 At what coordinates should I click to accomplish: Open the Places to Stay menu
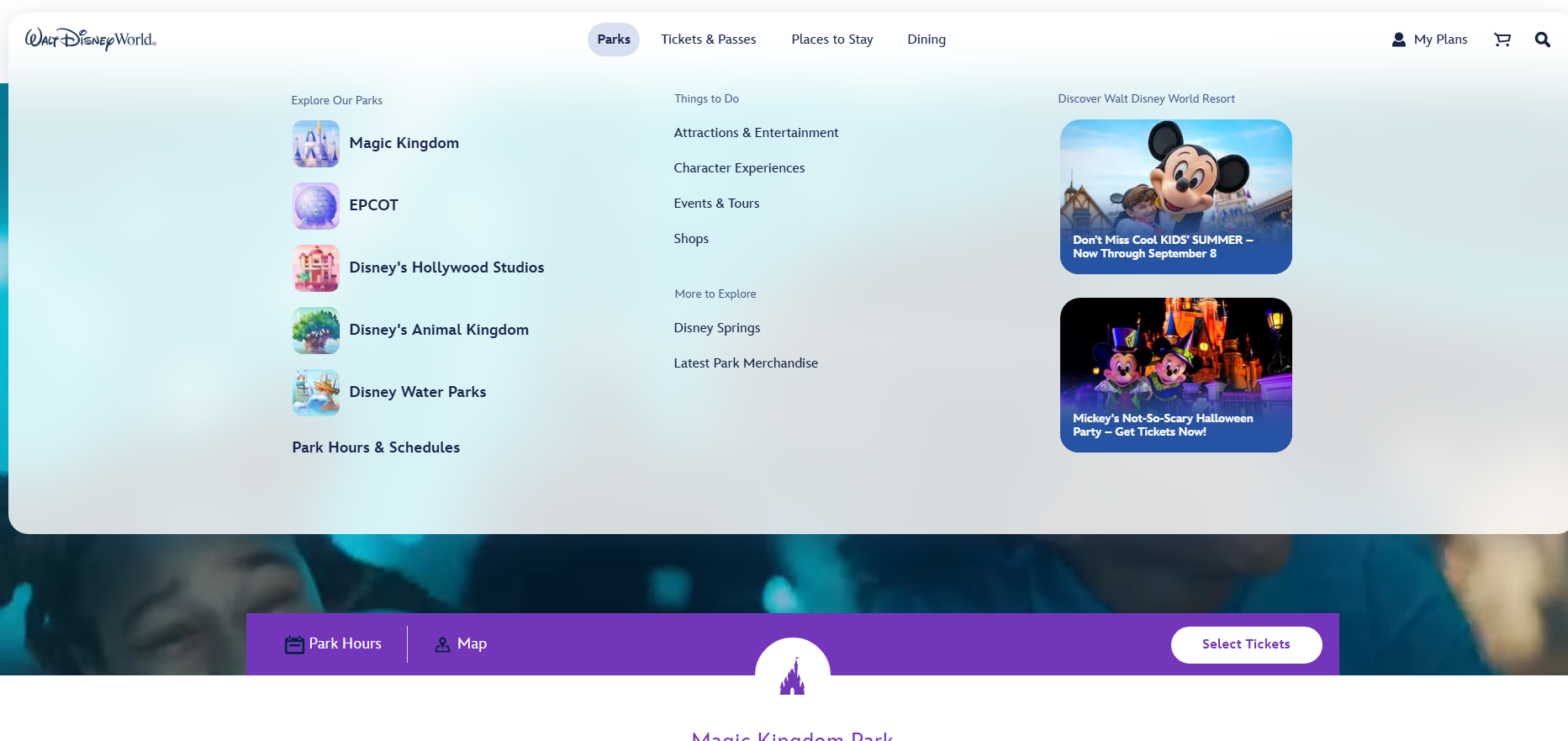click(x=832, y=40)
